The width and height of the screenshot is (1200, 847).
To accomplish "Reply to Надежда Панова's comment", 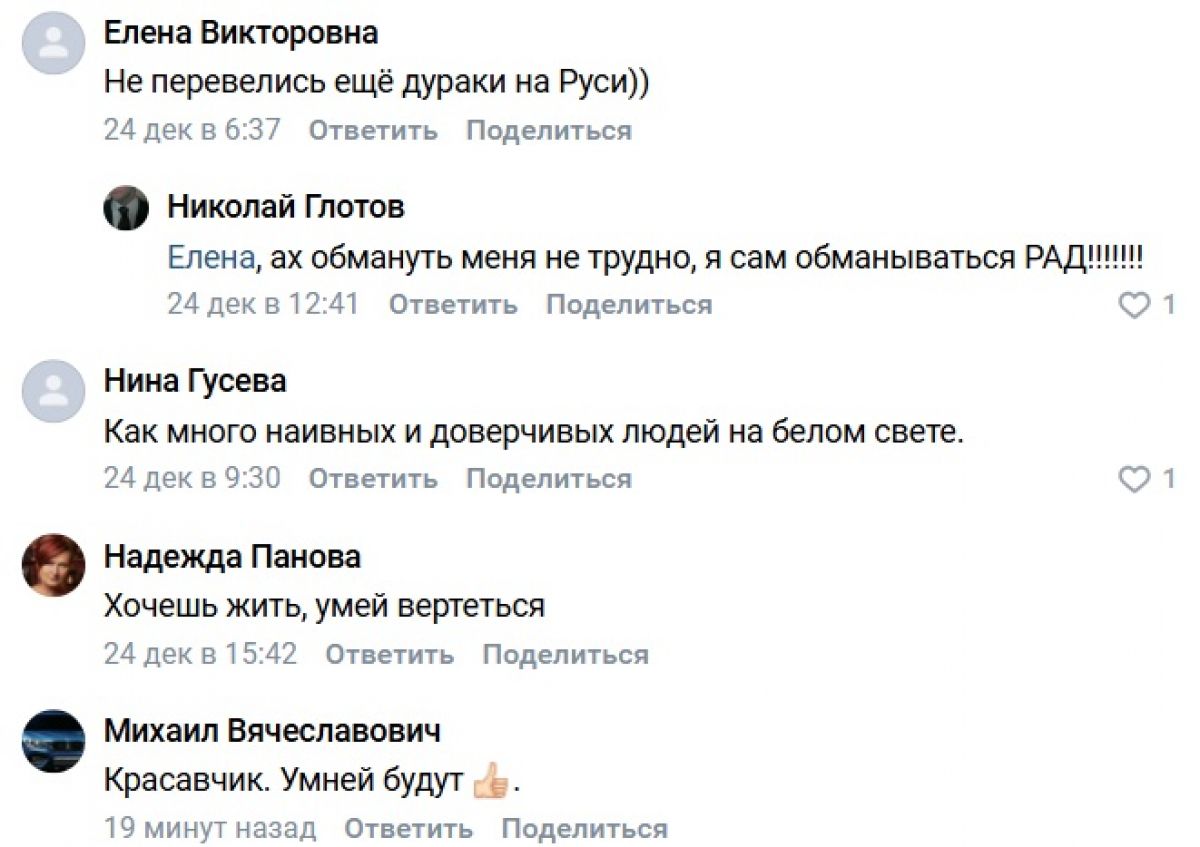I will point(390,655).
